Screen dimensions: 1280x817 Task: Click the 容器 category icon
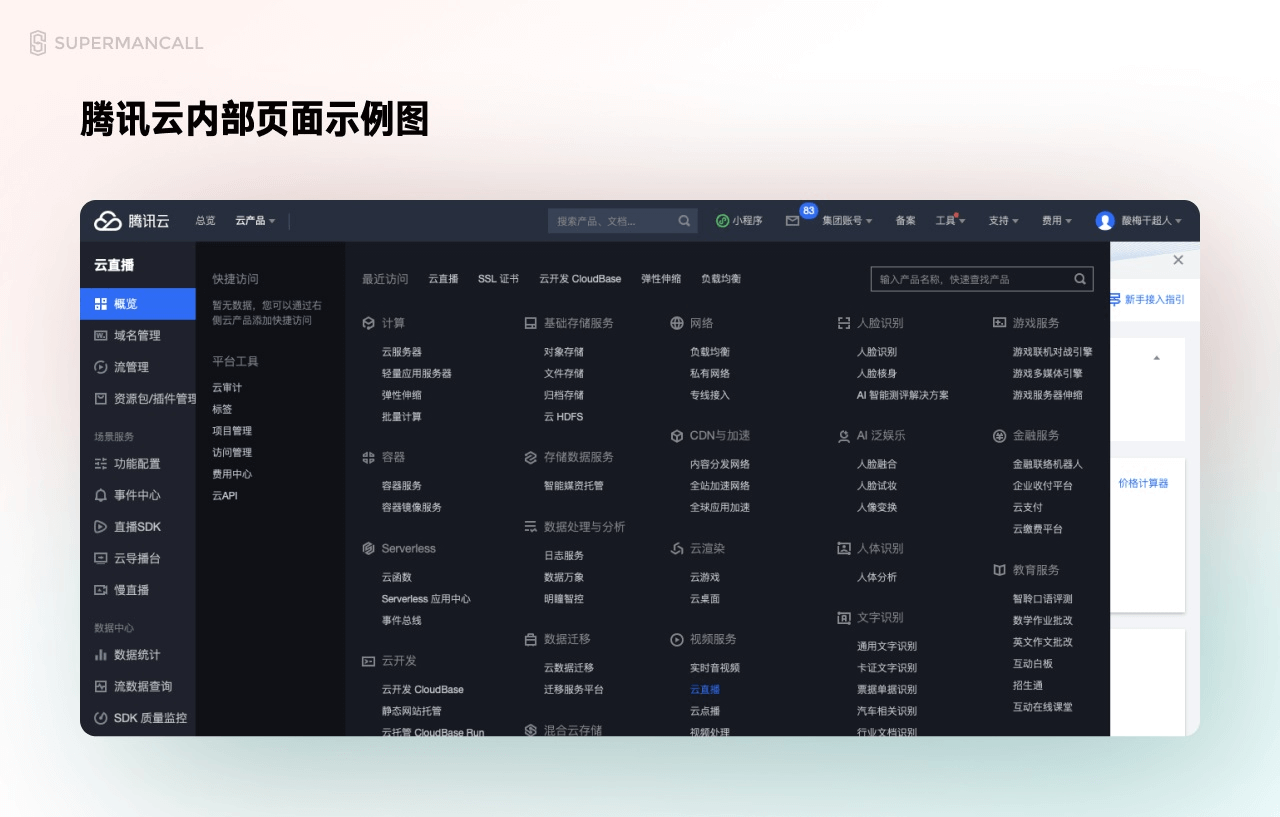tap(368, 457)
